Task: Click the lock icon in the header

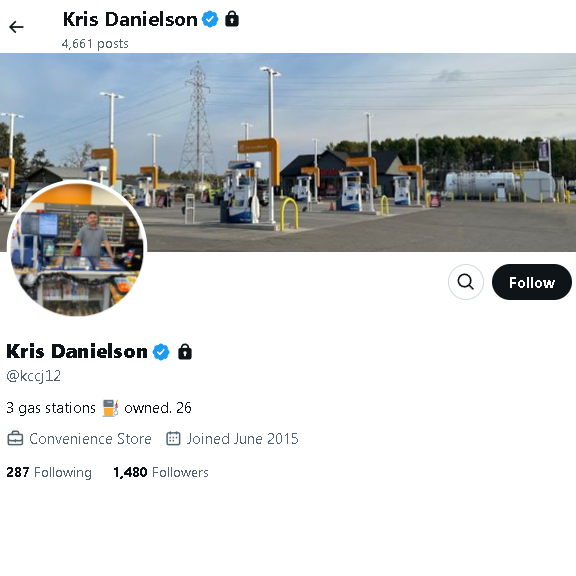Action: pos(232,19)
